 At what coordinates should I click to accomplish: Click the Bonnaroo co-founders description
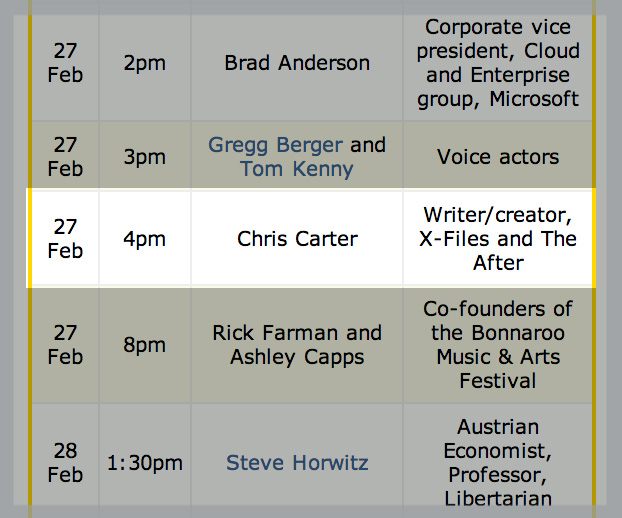point(498,345)
